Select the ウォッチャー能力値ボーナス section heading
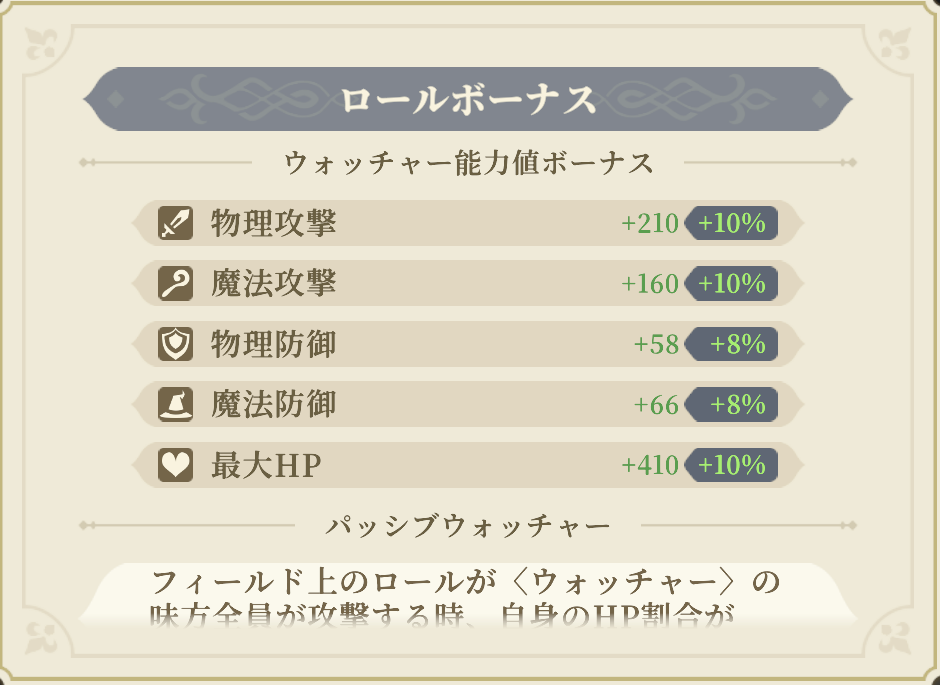Image resolution: width=940 pixels, height=685 pixels. 468,162
